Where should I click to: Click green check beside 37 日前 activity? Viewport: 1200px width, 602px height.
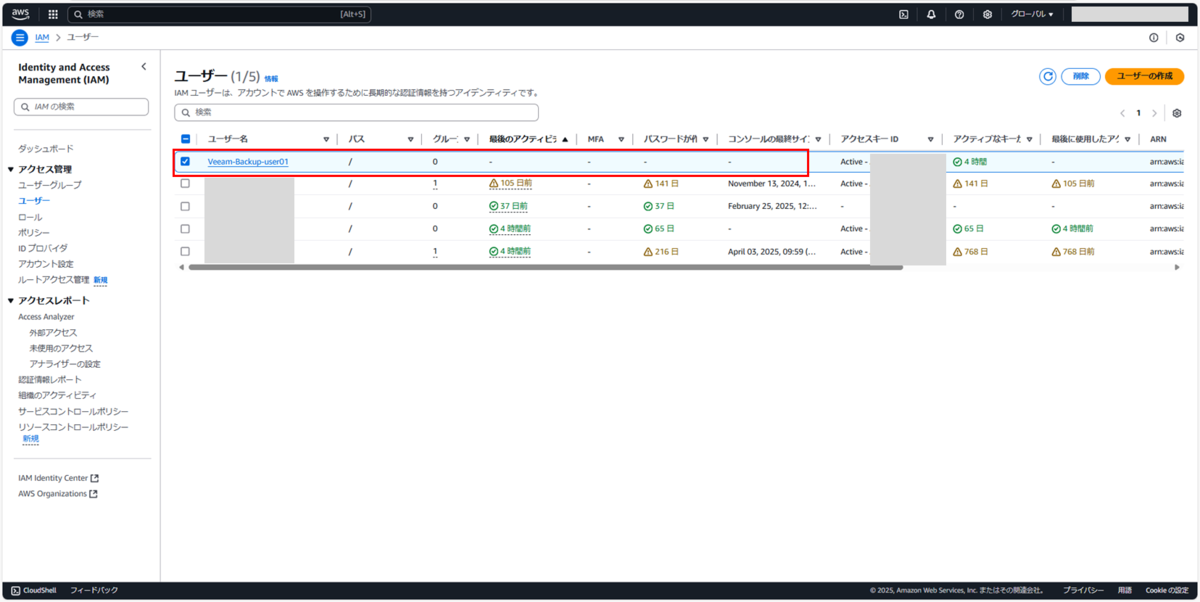494,206
